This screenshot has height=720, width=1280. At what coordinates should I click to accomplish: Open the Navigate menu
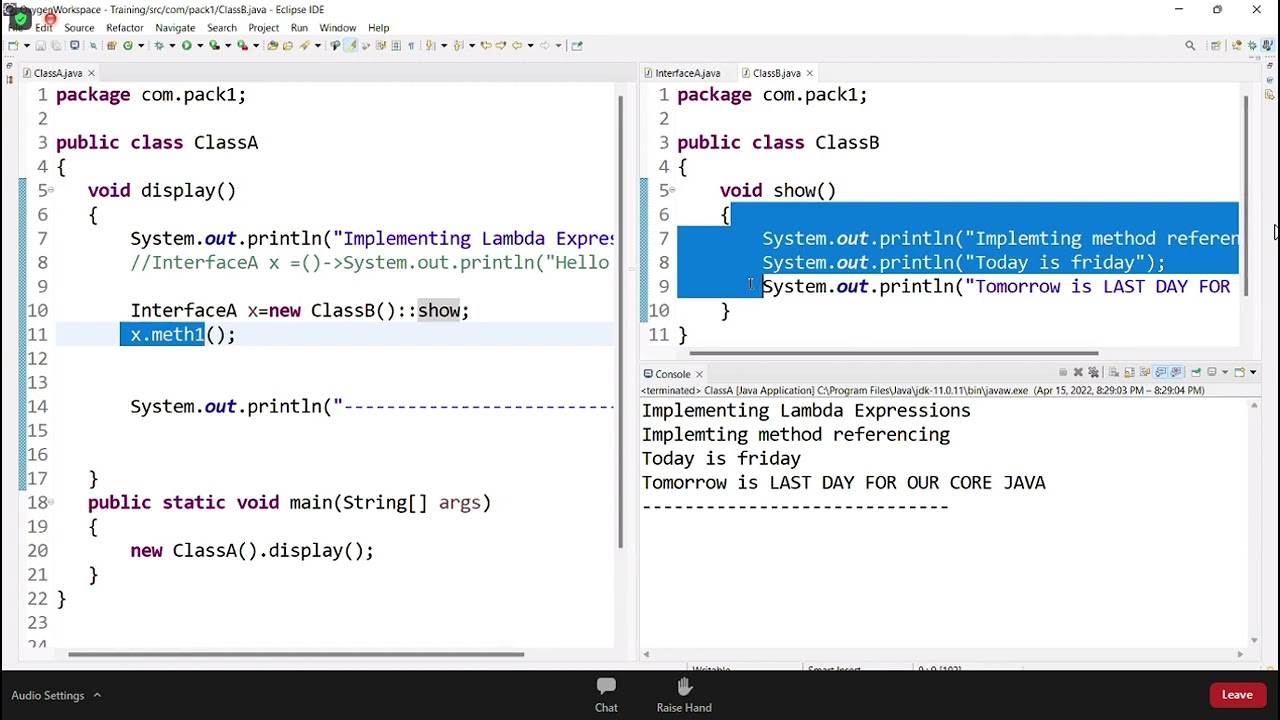point(175,27)
